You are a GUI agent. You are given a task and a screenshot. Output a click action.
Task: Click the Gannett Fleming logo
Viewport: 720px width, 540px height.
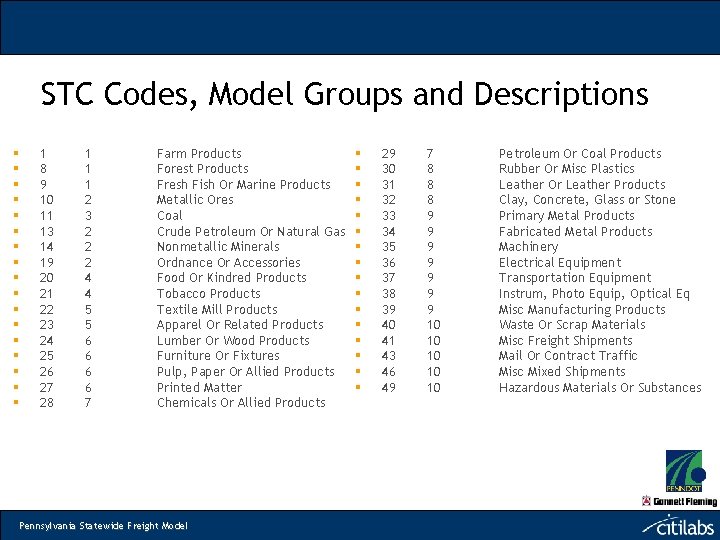coord(680,501)
